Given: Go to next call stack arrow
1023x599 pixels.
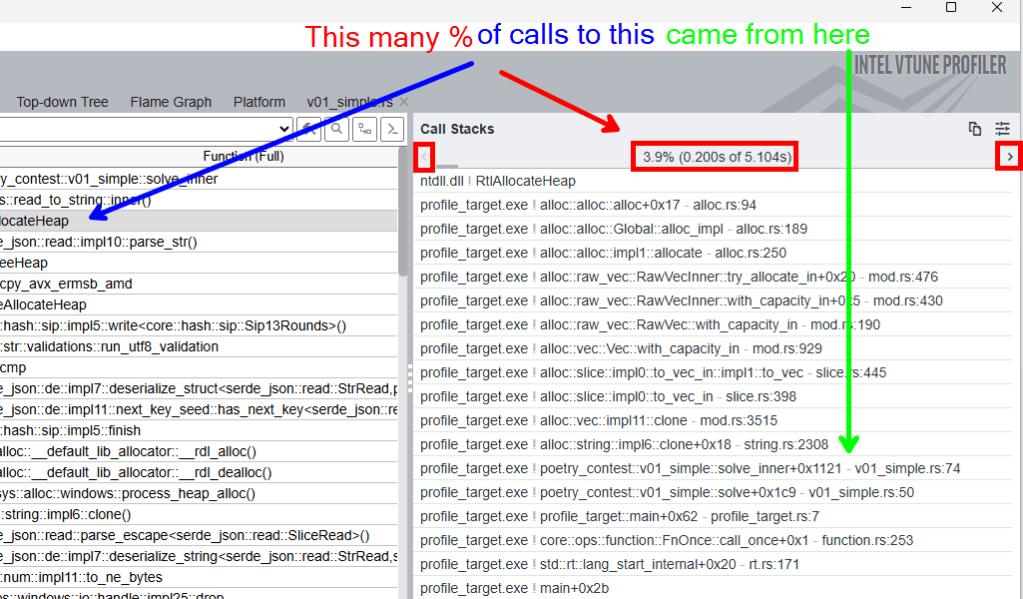Looking at the screenshot, I should pyautogui.click(x=1009, y=157).
